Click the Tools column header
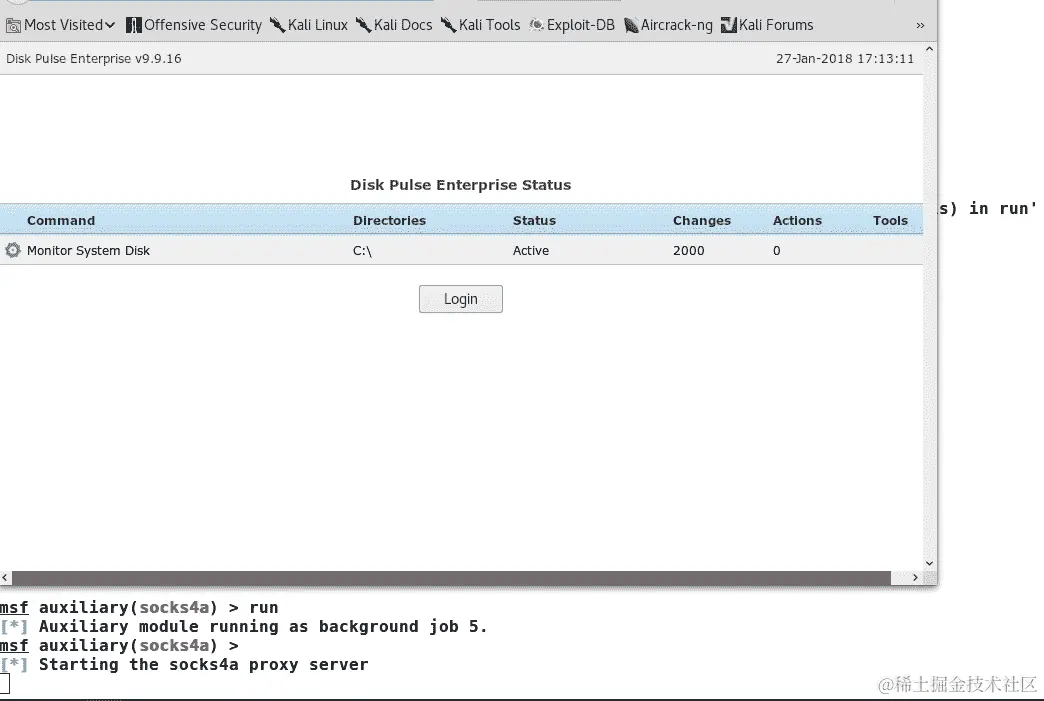Image resolution: width=1044 pixels, height=701 pixels. (890, 220)
